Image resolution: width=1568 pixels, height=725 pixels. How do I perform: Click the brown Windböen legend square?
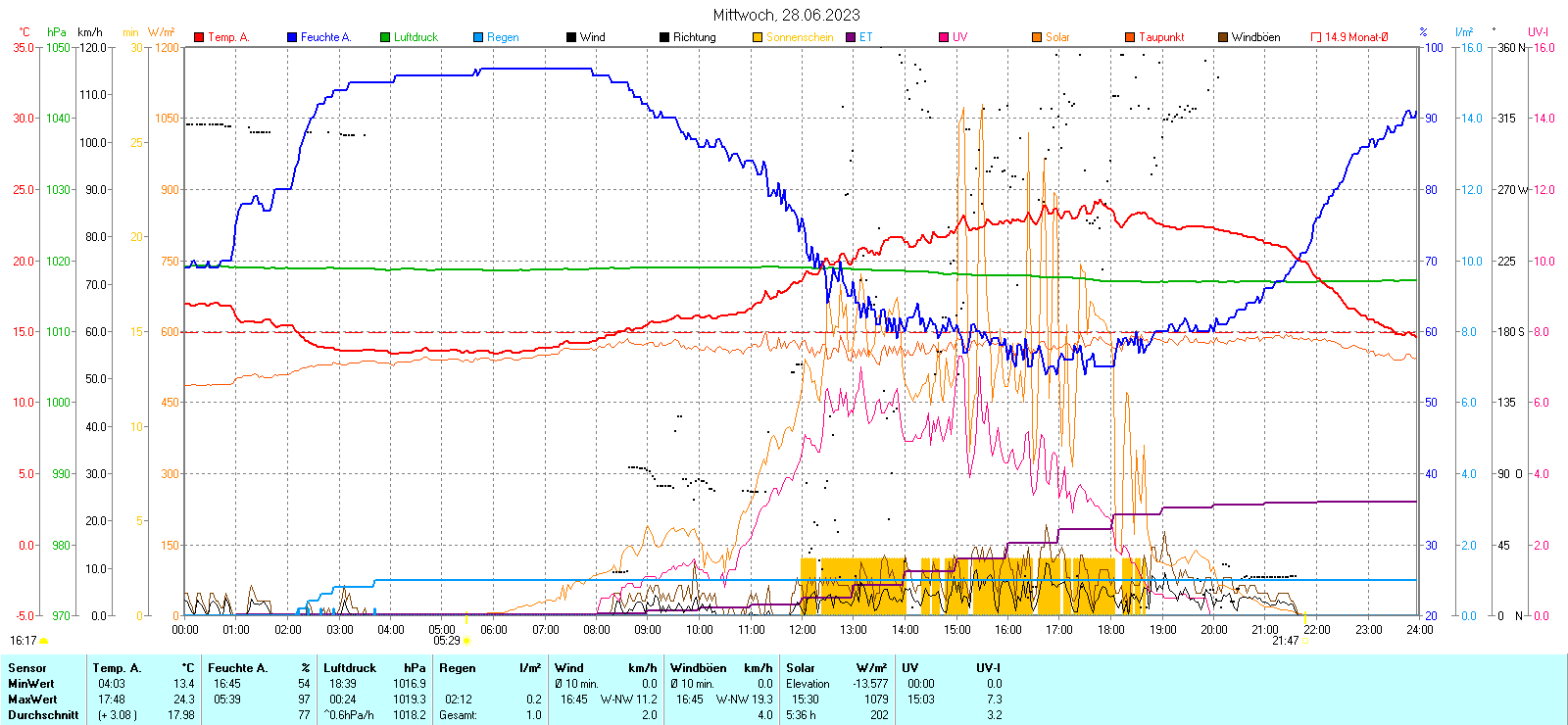(1223, 37)
